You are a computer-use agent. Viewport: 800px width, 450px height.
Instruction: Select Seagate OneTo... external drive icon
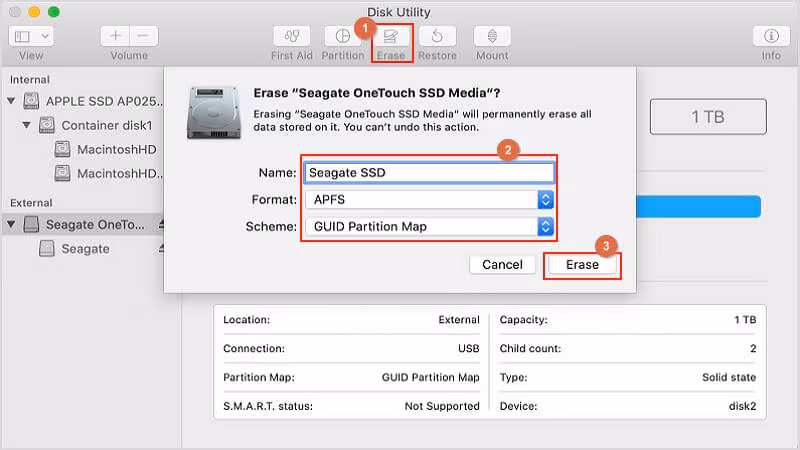click(x=31, y=224)
